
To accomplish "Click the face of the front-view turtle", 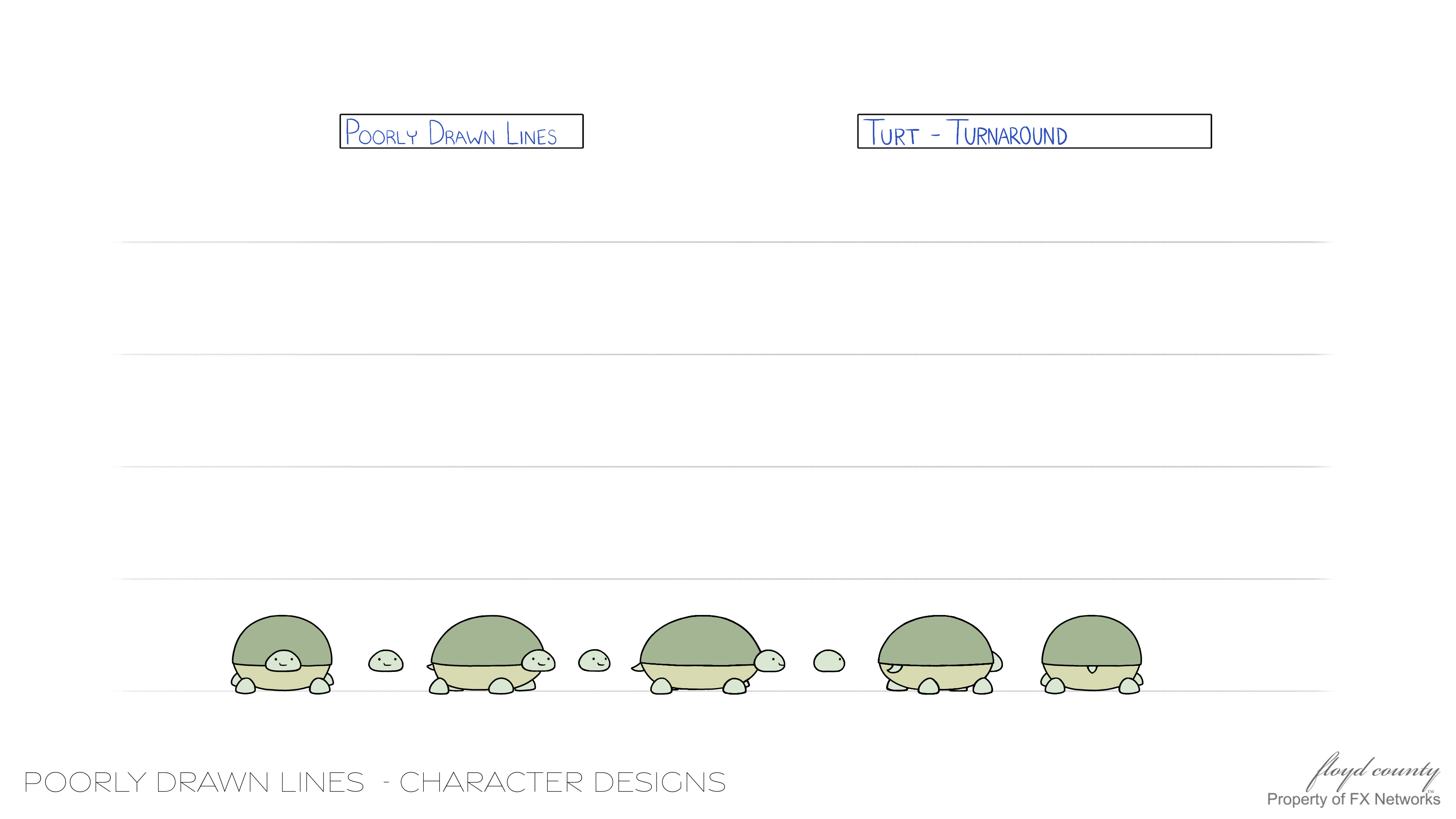I will 283,661.
